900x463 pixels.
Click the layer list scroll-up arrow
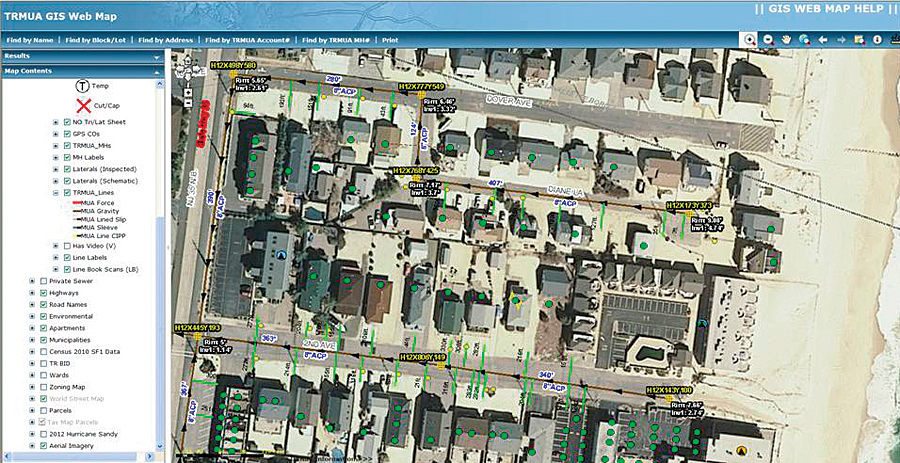[x=160, y=84]
